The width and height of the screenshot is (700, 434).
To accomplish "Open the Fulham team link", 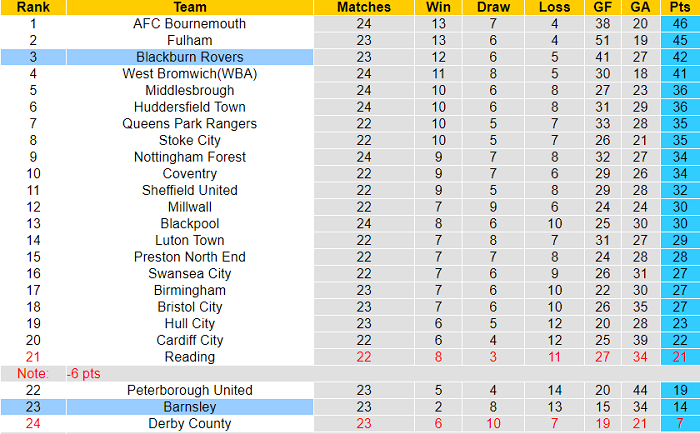I will [189, 40].
